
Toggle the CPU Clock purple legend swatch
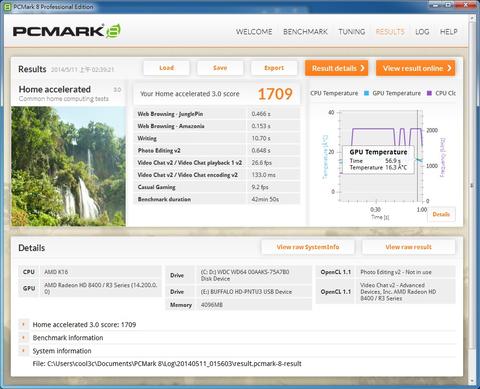[429, 93]
